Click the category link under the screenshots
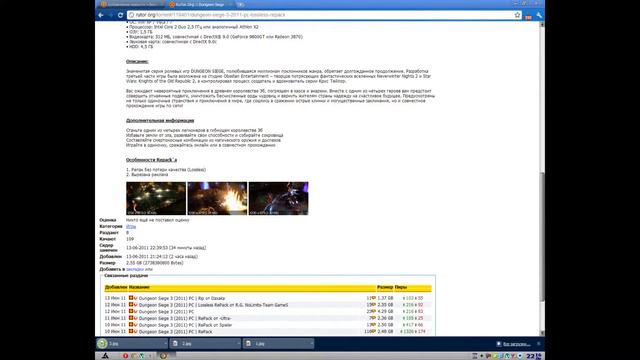The height and width of the screenshot is (360, 640). click(x=131, y=226)
